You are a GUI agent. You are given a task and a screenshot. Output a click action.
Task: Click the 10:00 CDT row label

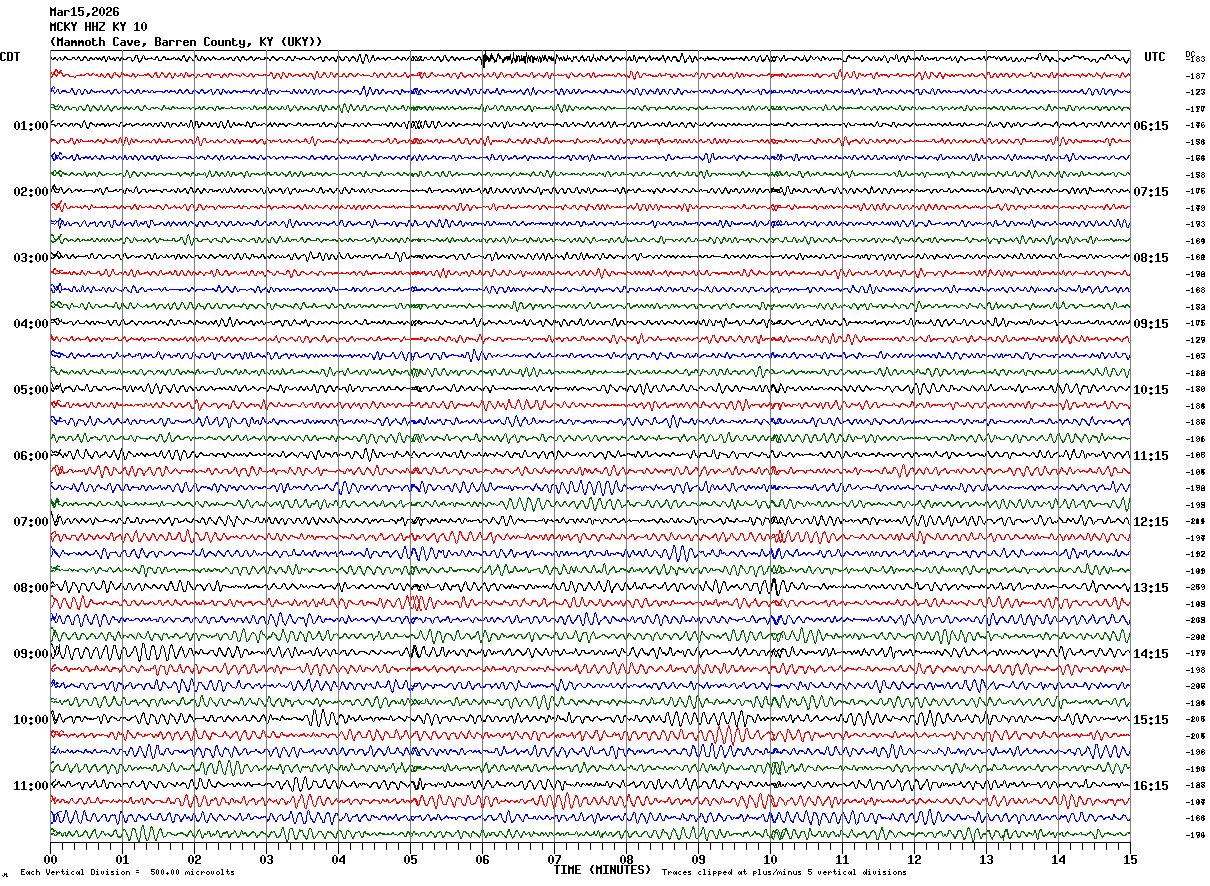tap(30, 720)
